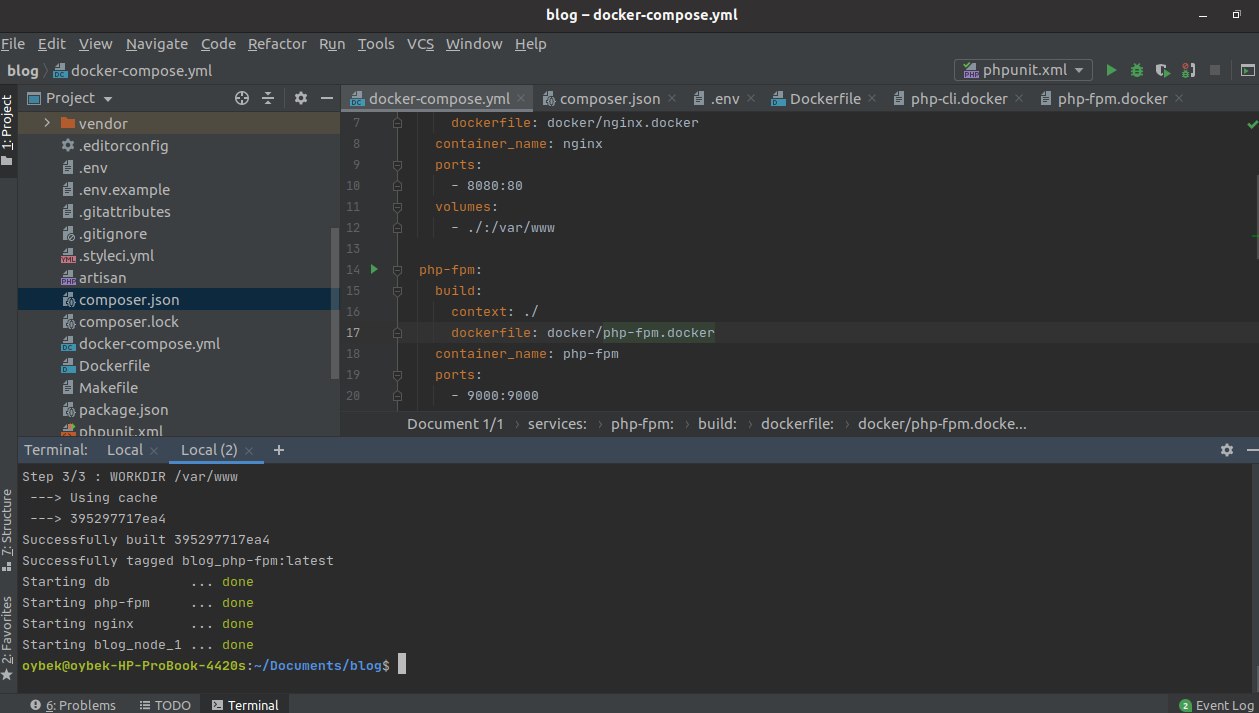Open terminal settings via the gear icon

(1227, 450)
